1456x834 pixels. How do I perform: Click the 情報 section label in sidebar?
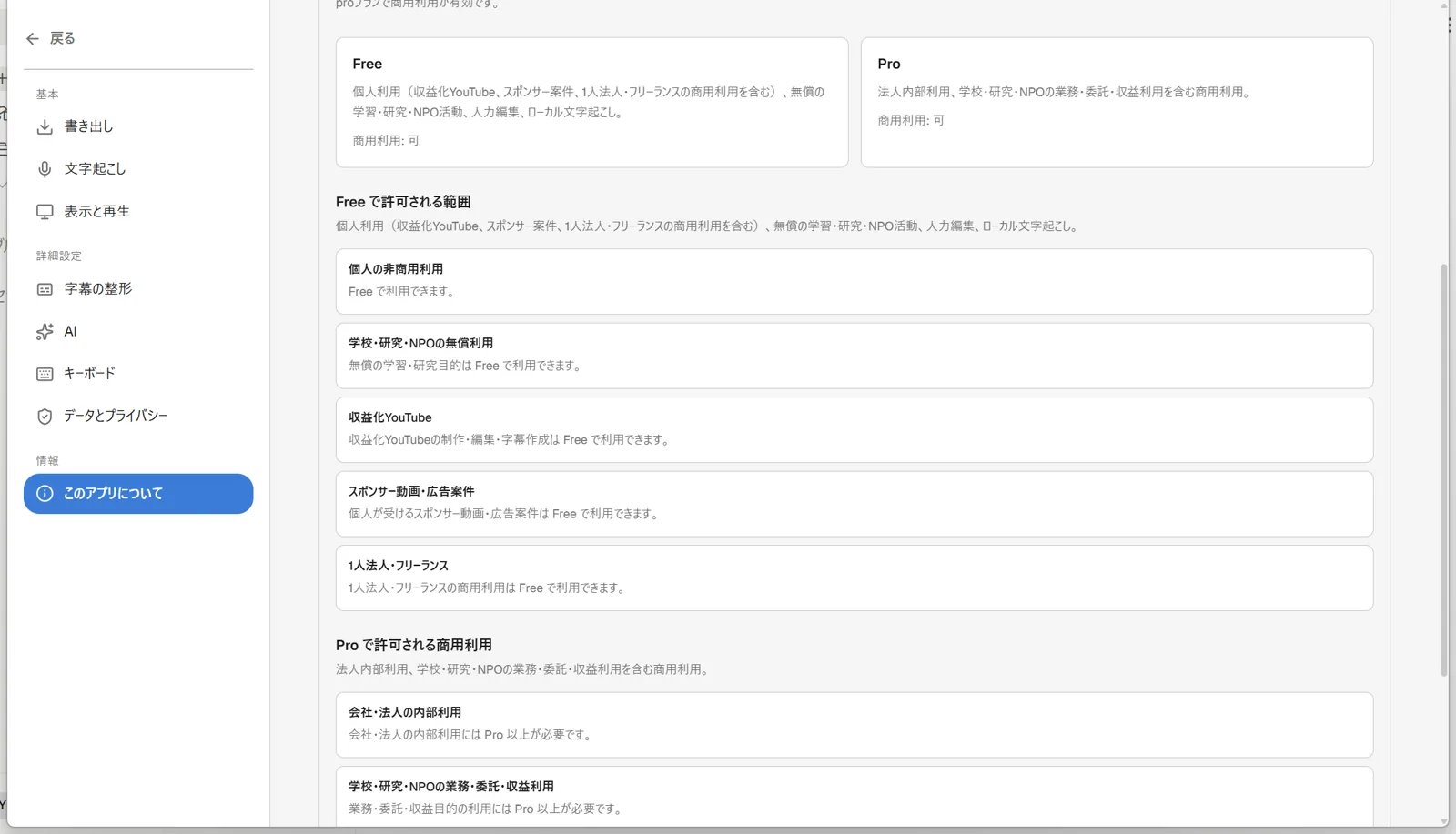[47, 461]
